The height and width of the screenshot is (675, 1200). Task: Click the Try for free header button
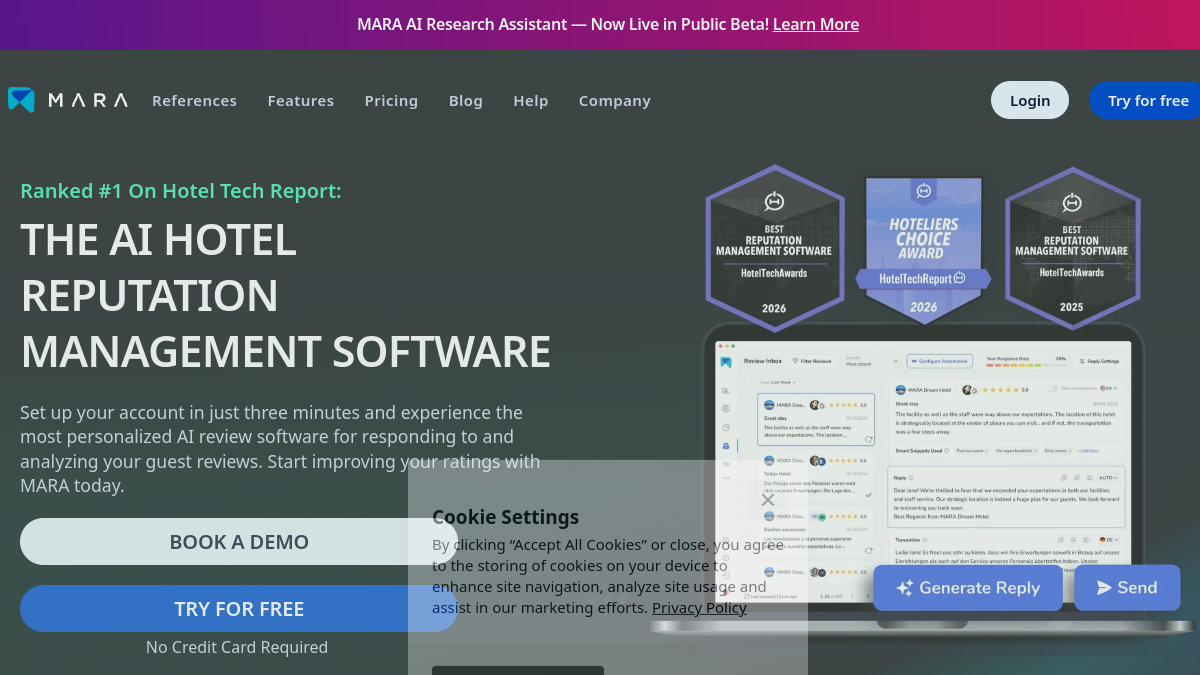(1145, 100)
